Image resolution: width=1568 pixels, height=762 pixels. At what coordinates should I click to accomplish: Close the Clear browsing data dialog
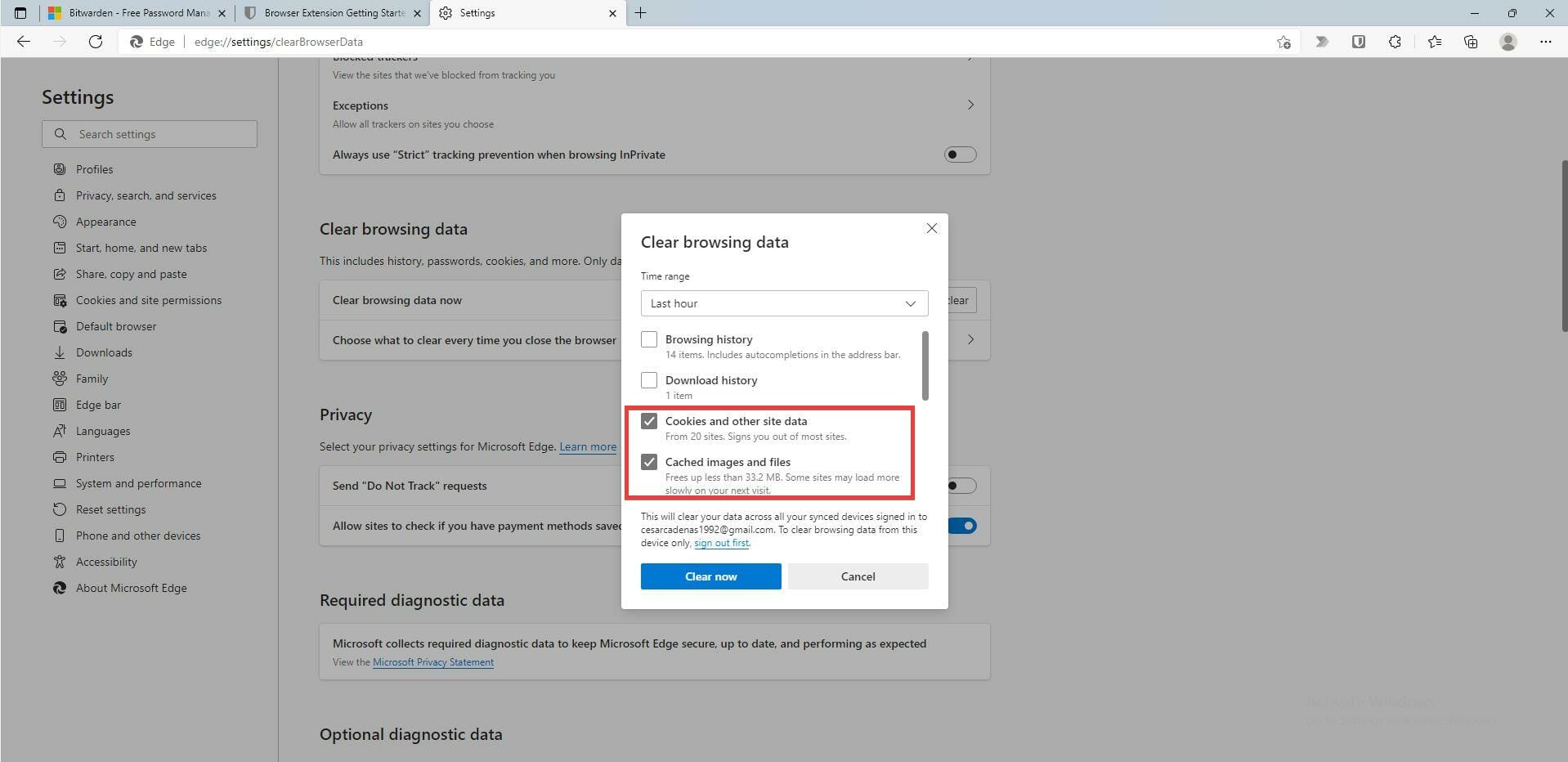932,228
